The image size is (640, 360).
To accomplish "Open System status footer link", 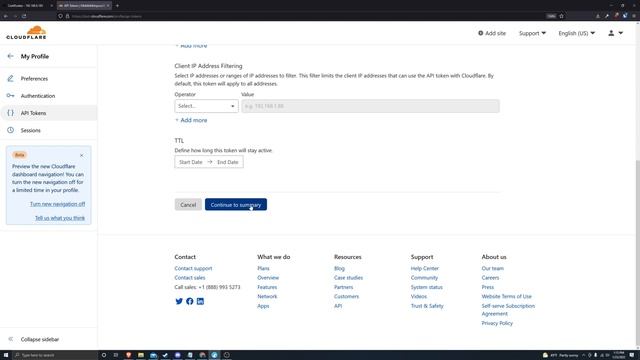I will point(427,287).
